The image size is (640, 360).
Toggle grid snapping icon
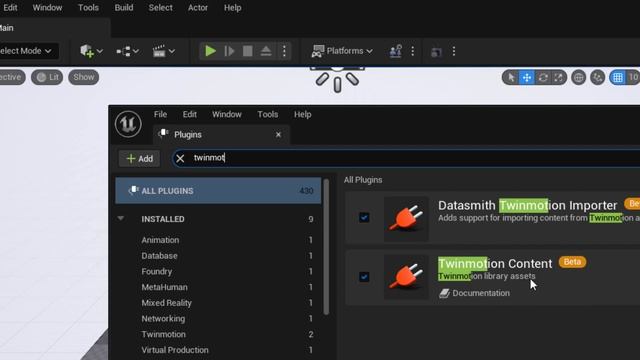(x=618, y=77)
